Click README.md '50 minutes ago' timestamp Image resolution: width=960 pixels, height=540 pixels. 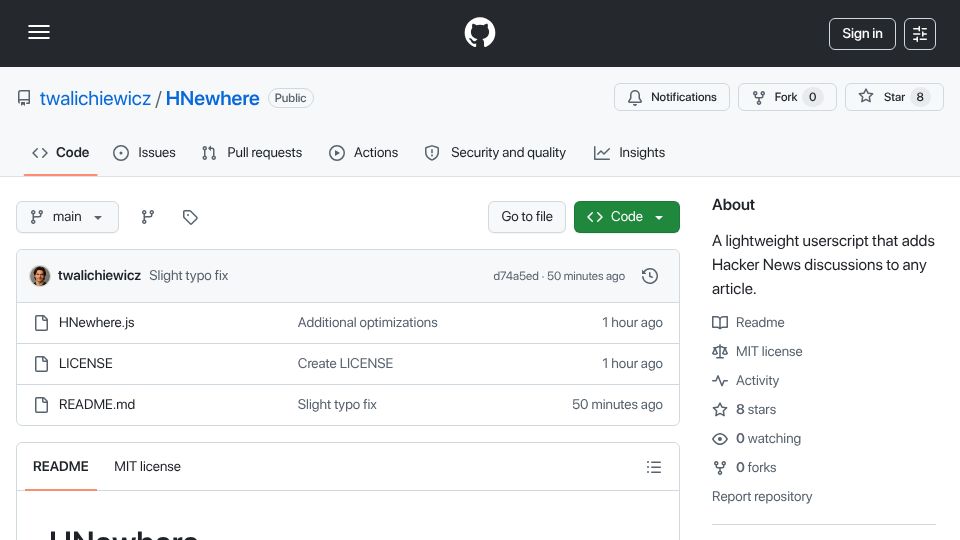(617, 405)
